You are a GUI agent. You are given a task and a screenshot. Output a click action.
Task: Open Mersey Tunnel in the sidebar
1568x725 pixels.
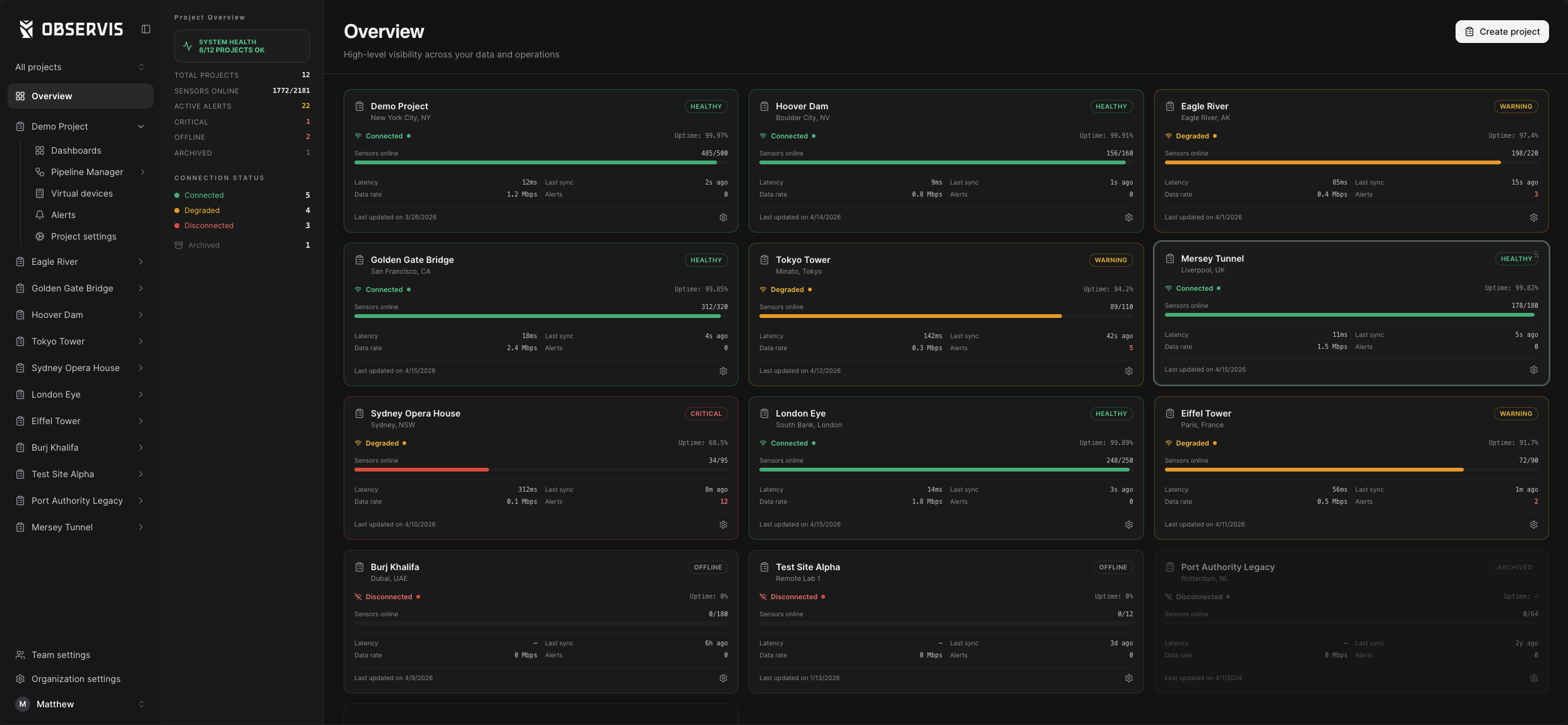coord(80,527)
